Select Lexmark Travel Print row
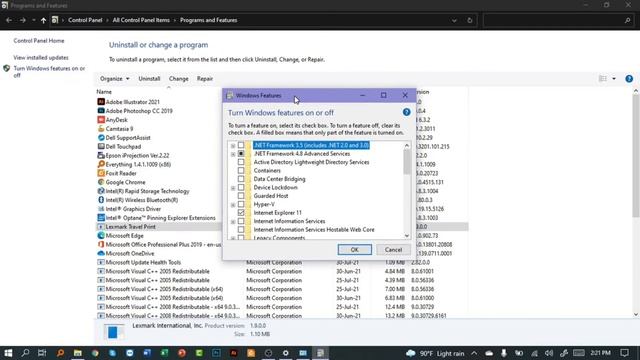 pos(282,227)
